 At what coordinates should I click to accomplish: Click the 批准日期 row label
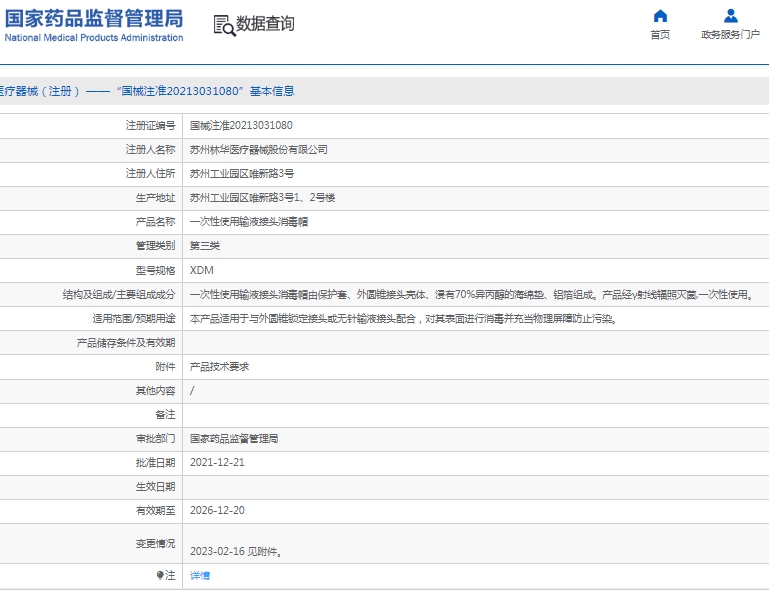(155, 463)
